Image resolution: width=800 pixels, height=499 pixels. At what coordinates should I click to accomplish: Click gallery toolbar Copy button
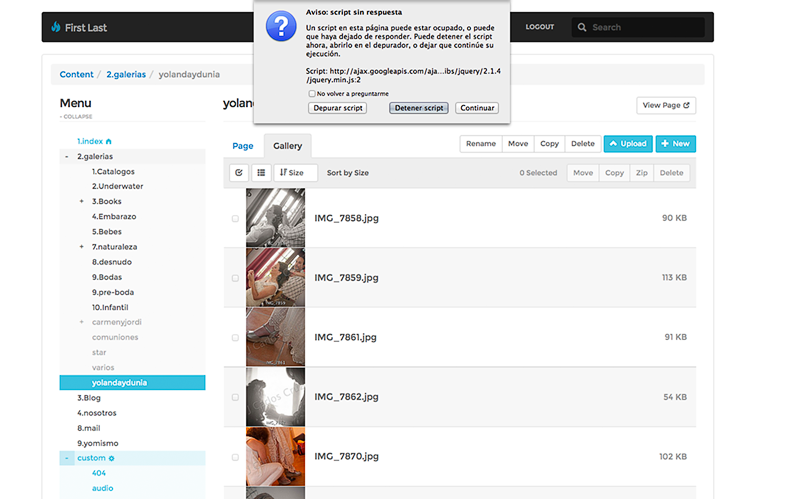click(x=614, y=173)
